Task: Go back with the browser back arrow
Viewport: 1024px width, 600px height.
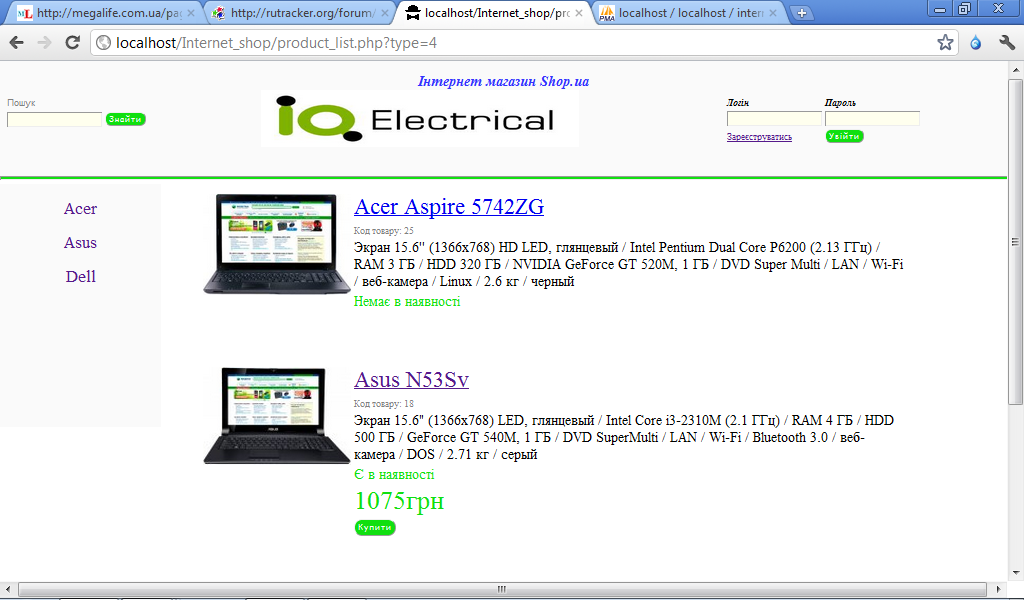Action: point(16,43)
